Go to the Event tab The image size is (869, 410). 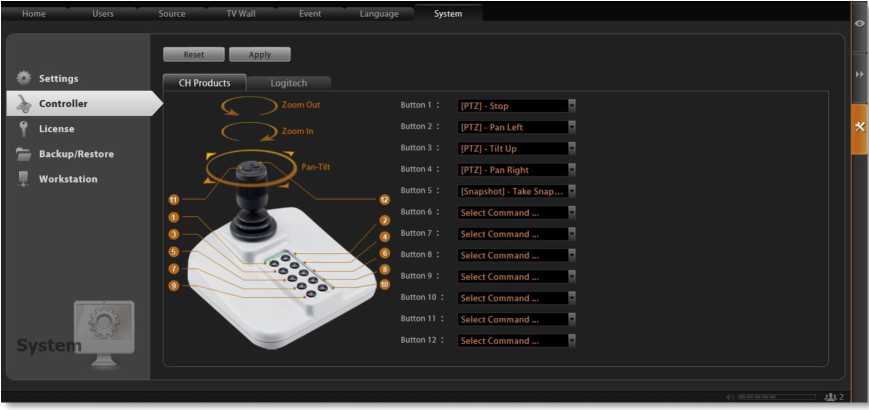pyautogui.click(x=311, y=14)
